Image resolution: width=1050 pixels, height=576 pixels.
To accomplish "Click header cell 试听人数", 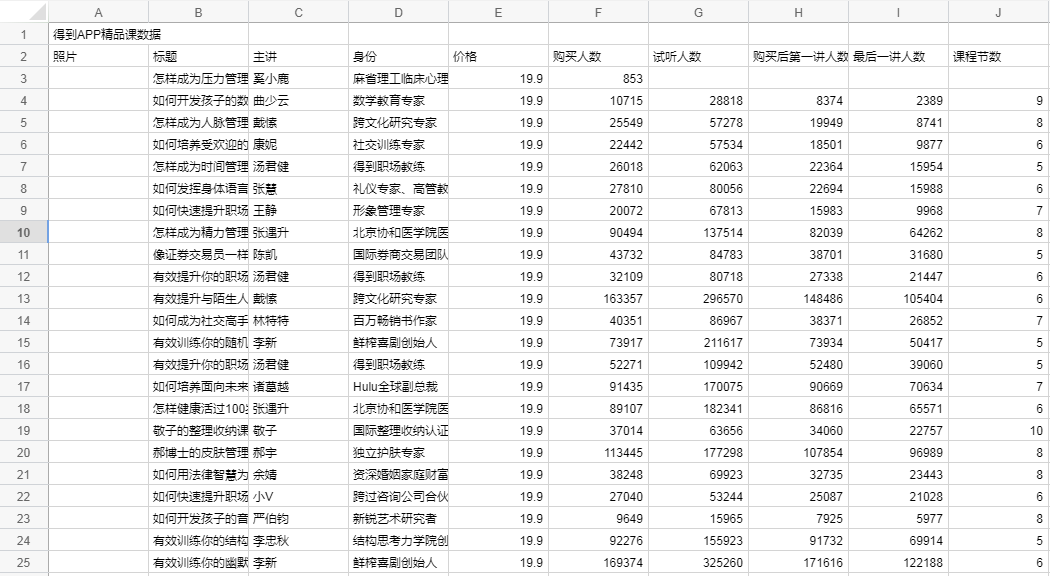I will pos(698,56).
